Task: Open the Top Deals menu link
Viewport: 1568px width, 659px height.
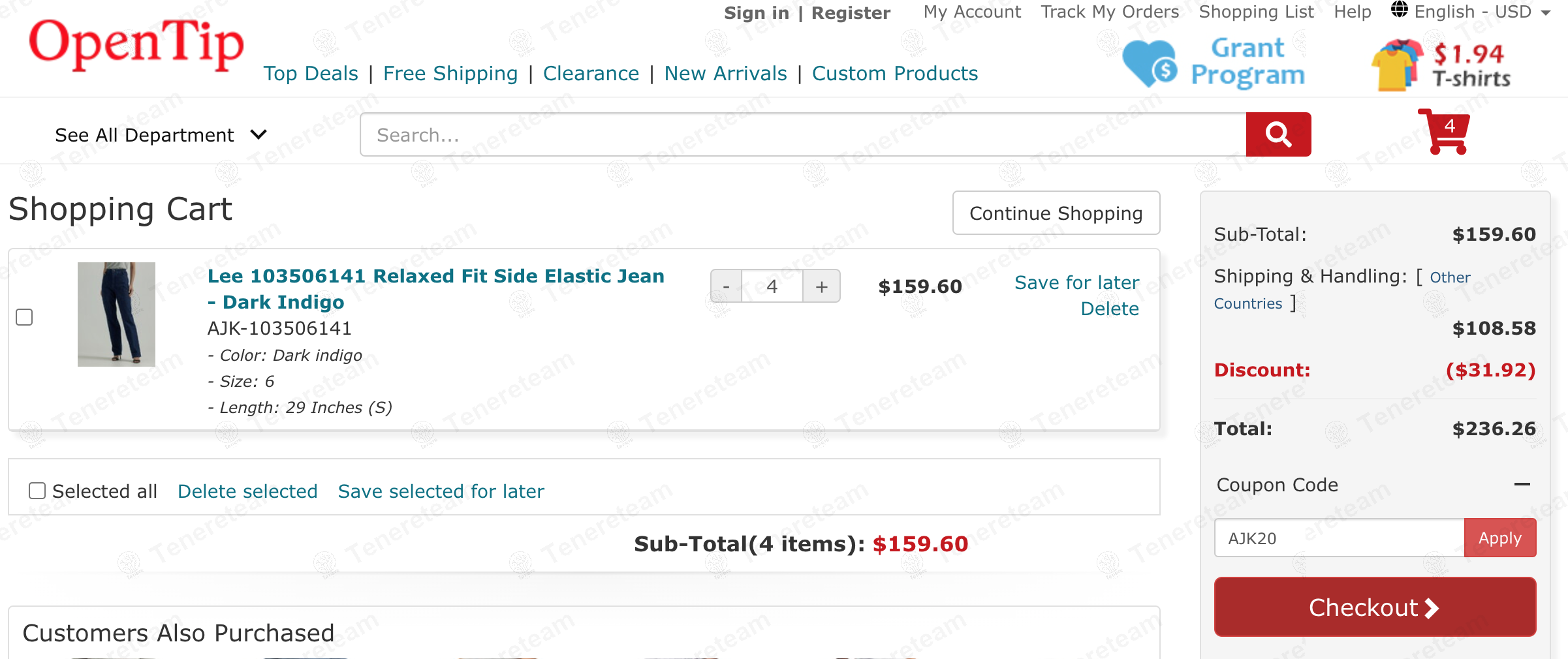Action: [x=311, y=74]
